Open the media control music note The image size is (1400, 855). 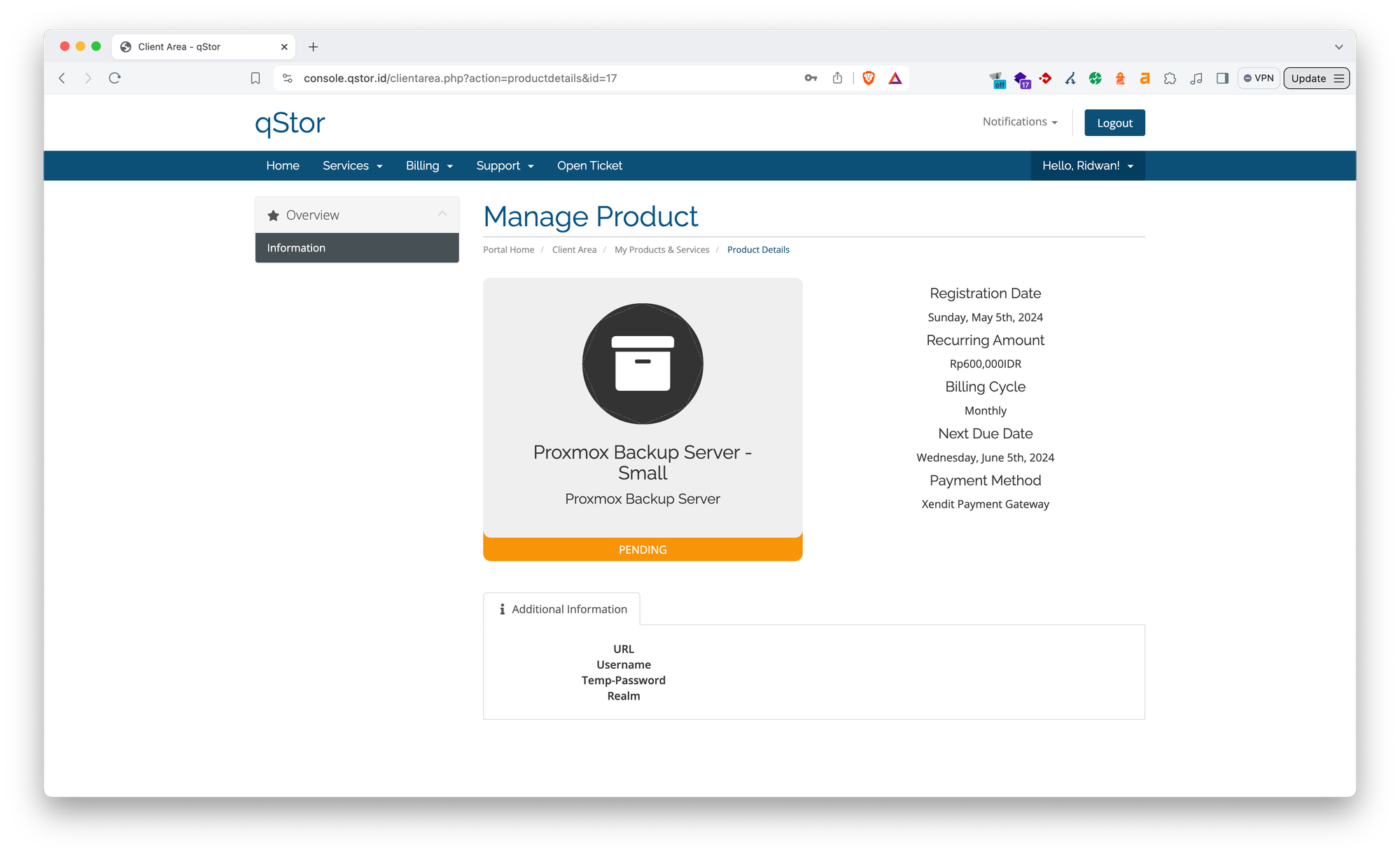[x=1196, y=78]
